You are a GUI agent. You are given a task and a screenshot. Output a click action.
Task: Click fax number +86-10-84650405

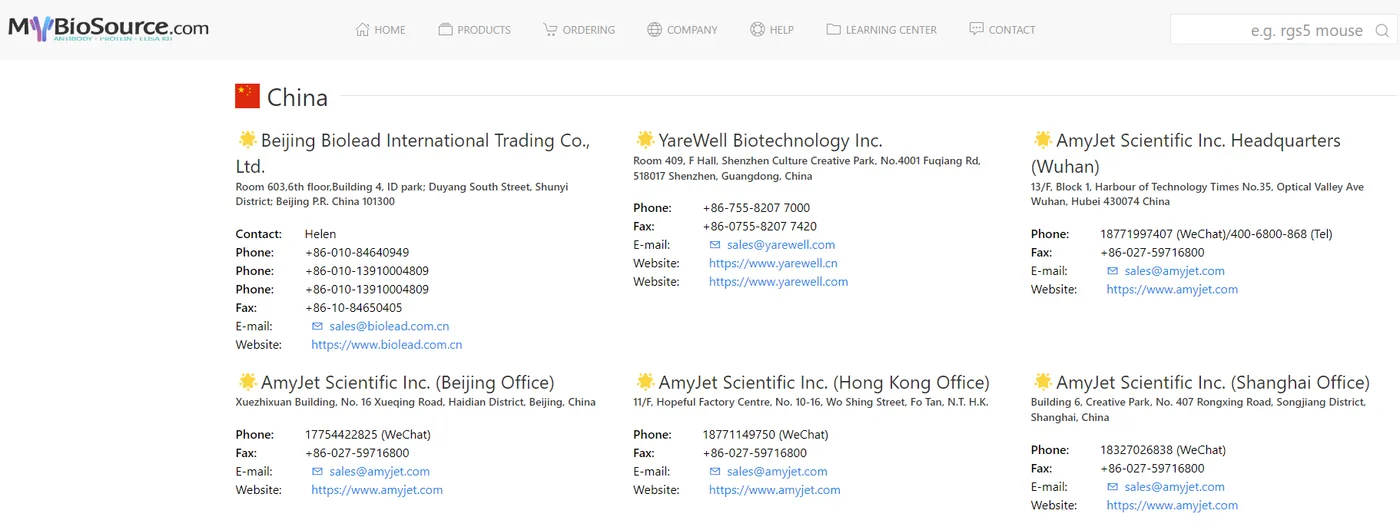pyautogui.click(x=354, y=308)
